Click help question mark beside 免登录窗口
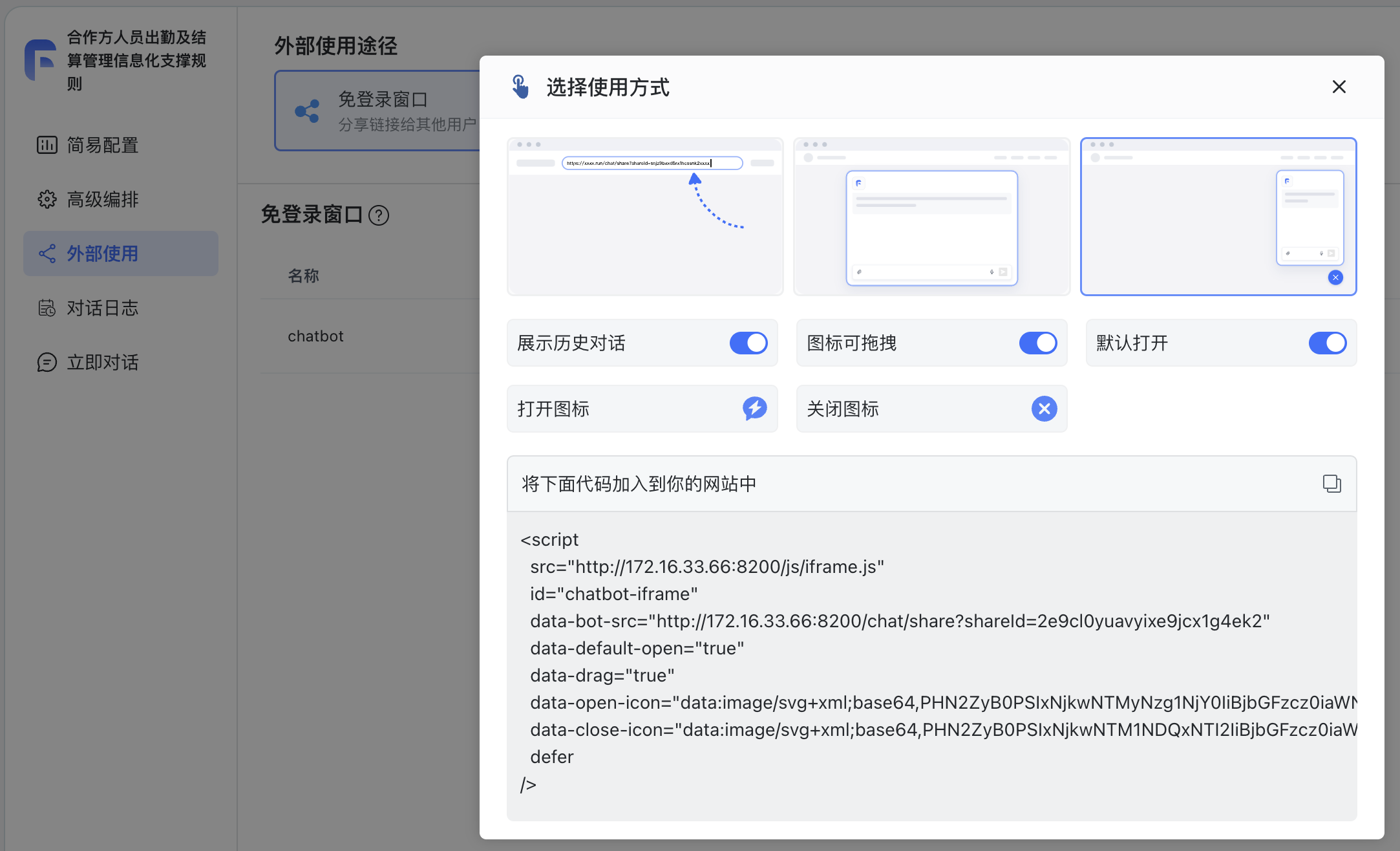This screenshot has height=851, width=1400. tap(379, 215)
